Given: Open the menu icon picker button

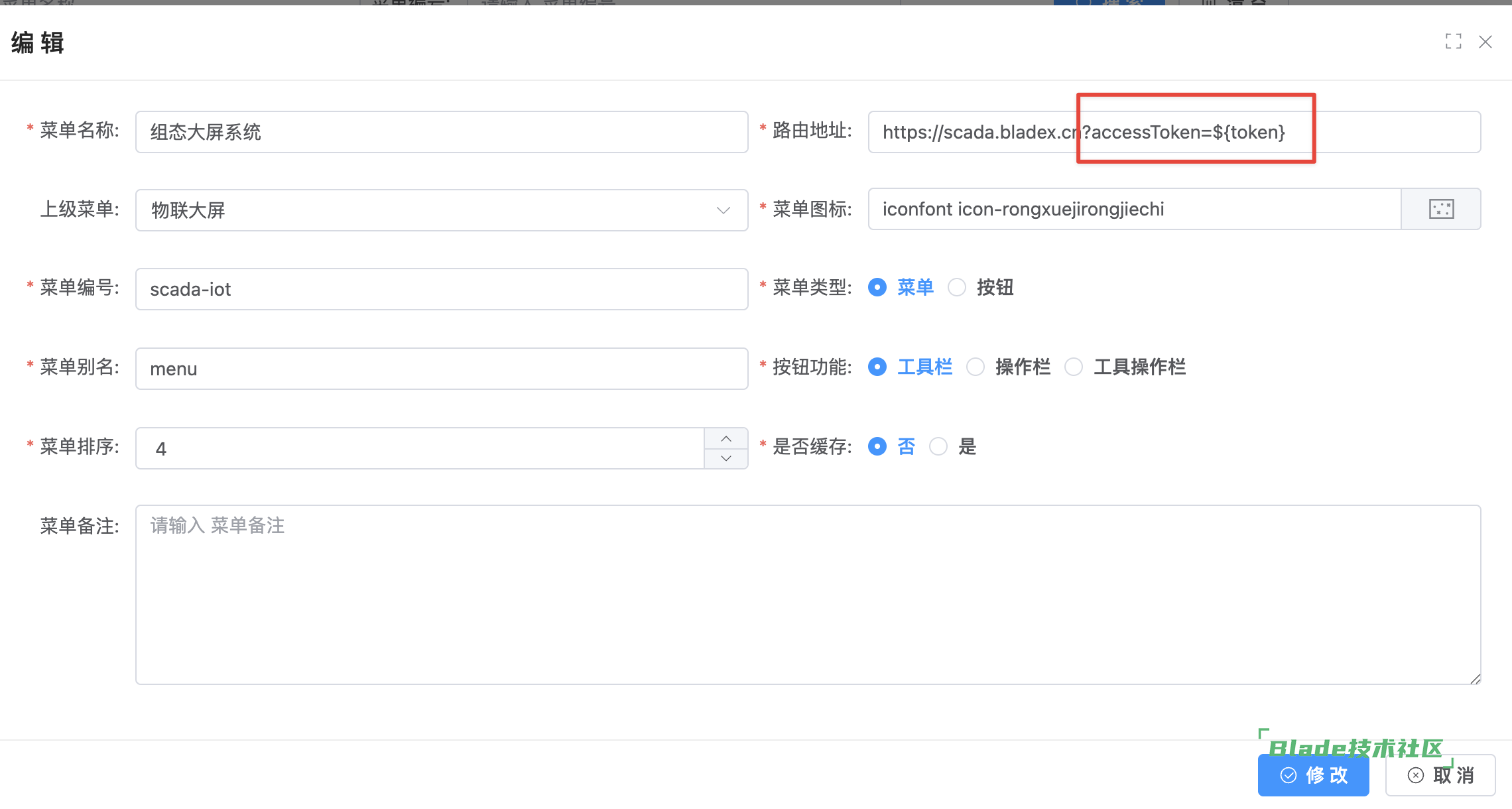Looking at the screenshot, I should click(x=1440, y=209).
